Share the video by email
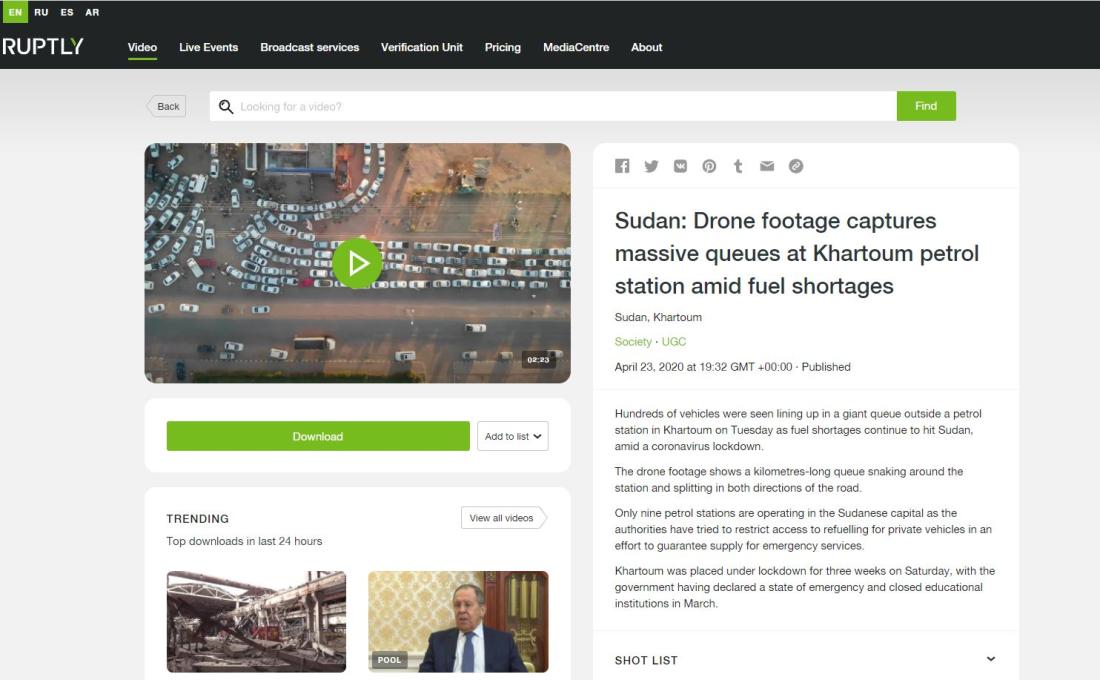1100x680 pixels. [767, 166]
